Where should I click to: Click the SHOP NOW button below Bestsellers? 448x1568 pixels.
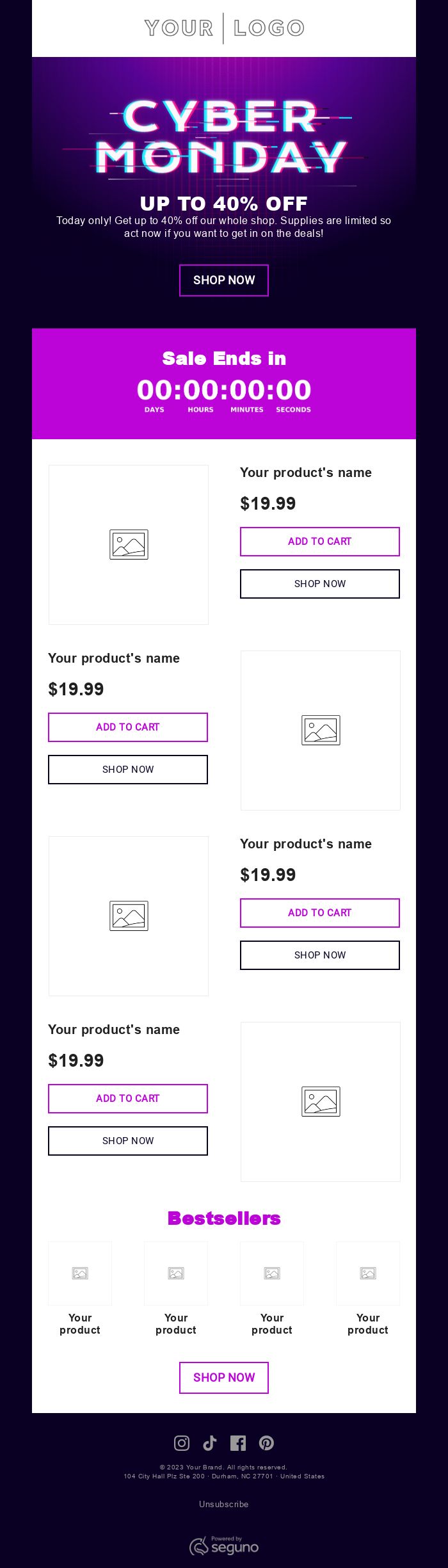[224, 1378]
